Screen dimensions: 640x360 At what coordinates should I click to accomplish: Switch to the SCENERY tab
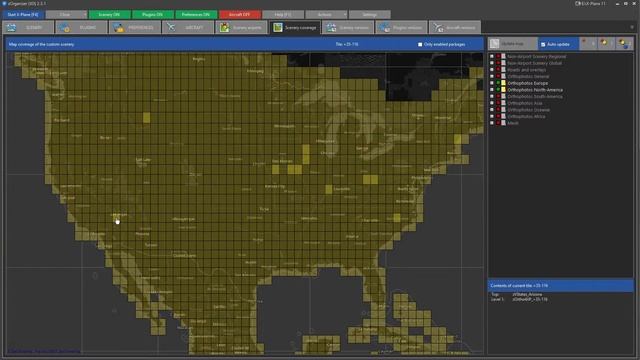28,27
